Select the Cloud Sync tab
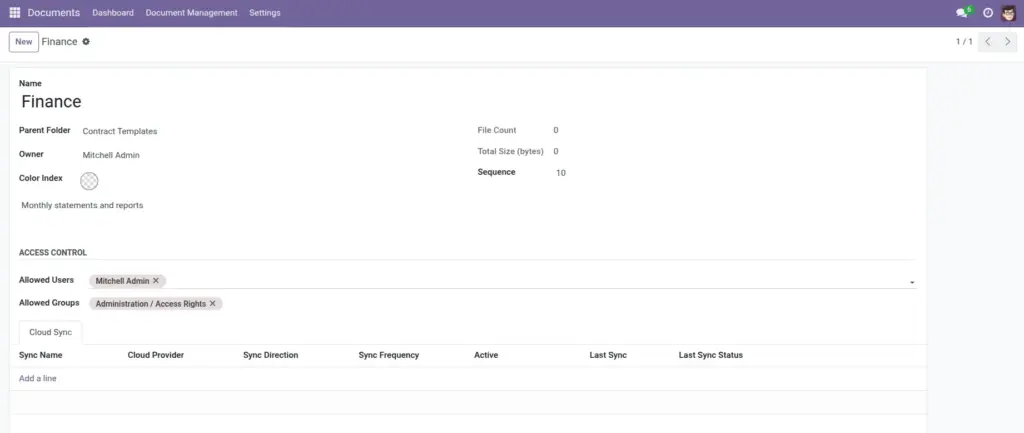The image size is (1024, 433). pos(50,332)
